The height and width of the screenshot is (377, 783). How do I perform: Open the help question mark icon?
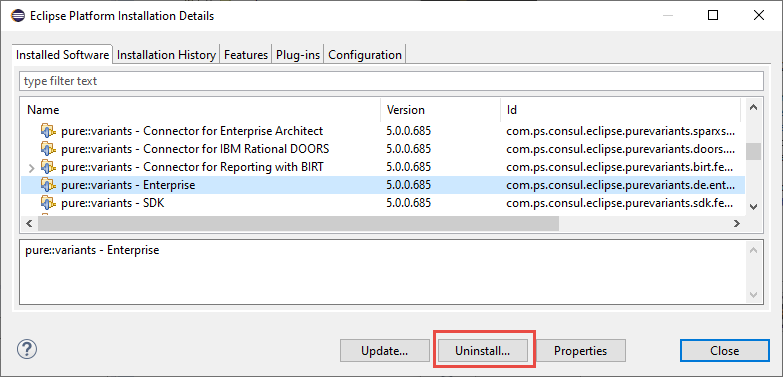point(27,349)
